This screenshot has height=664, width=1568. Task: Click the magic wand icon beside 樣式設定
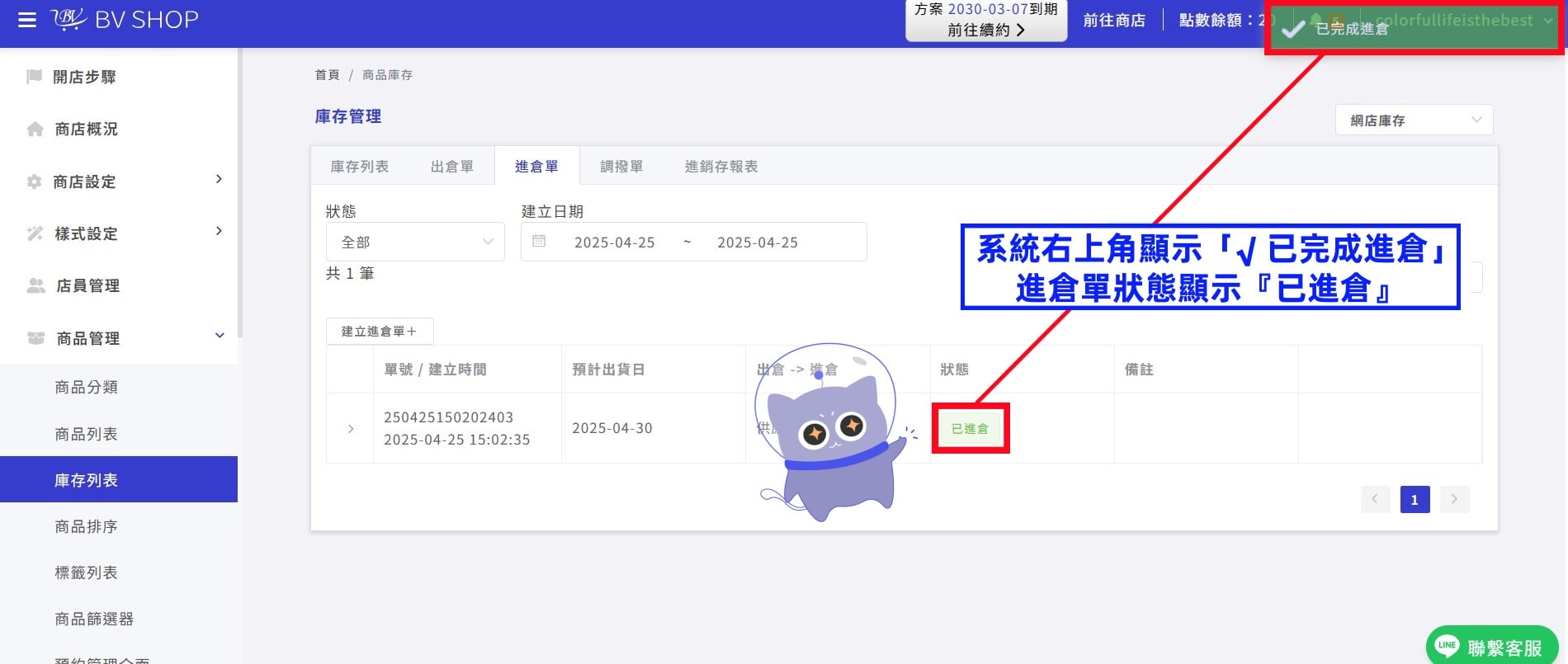(x=35, y=233)
